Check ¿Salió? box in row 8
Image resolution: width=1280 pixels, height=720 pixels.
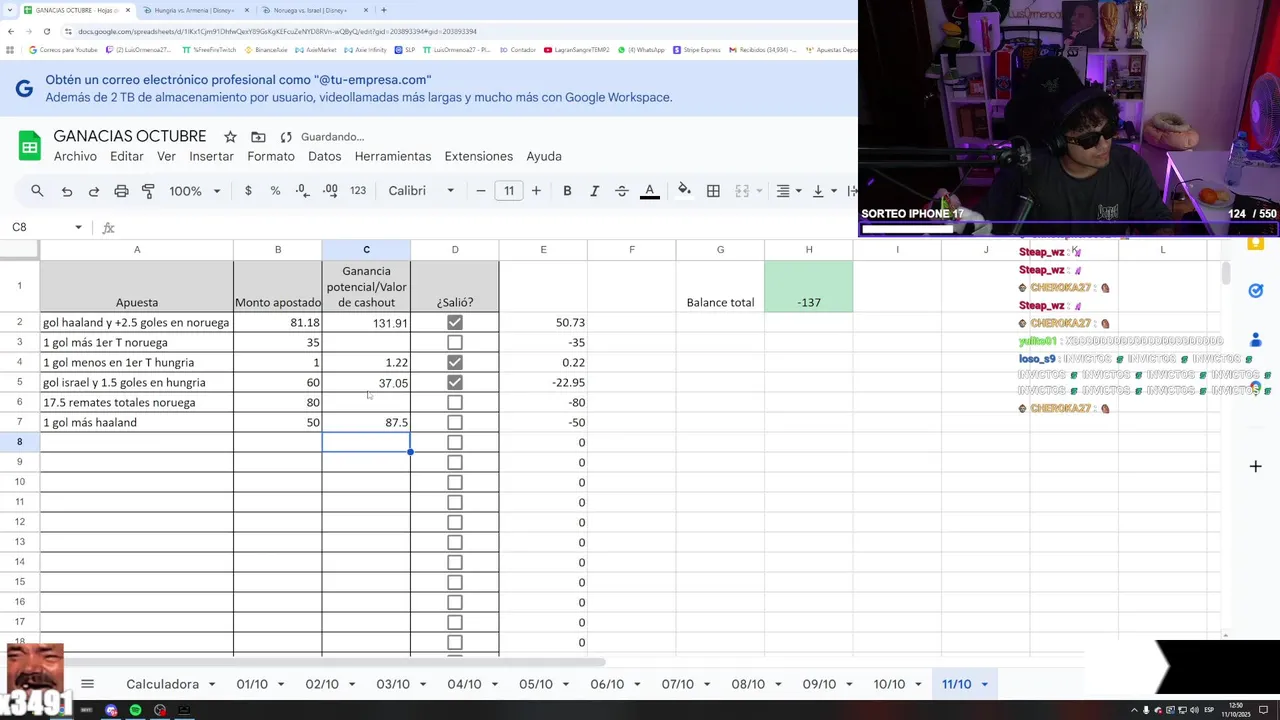pyautogui.click(x=455, y=442)
